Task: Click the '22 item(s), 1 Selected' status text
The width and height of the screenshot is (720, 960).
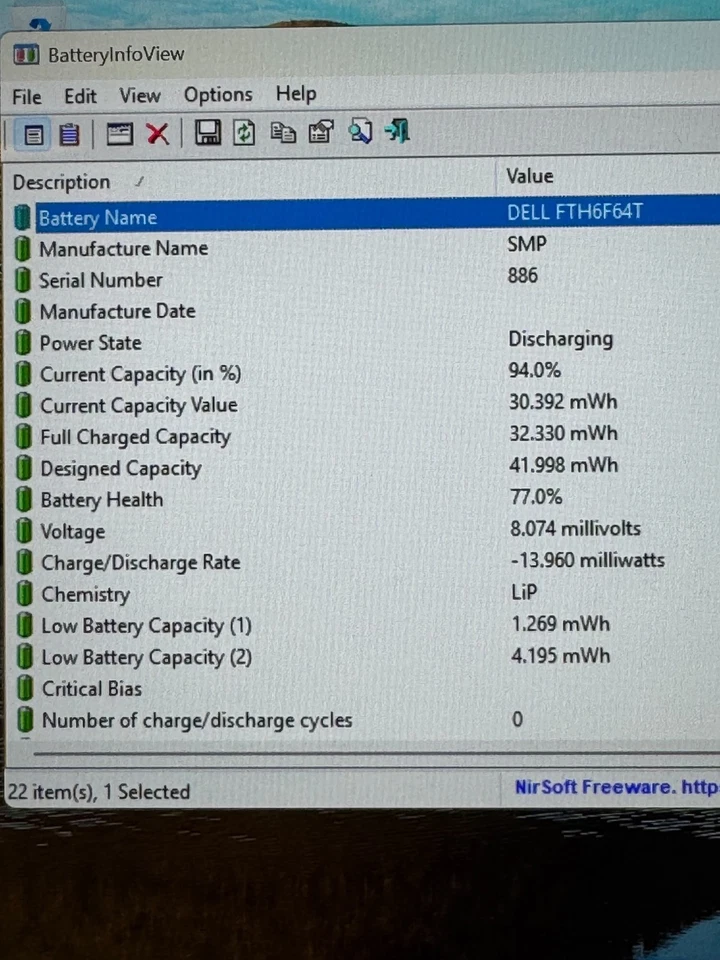Action: click(99, 792)
